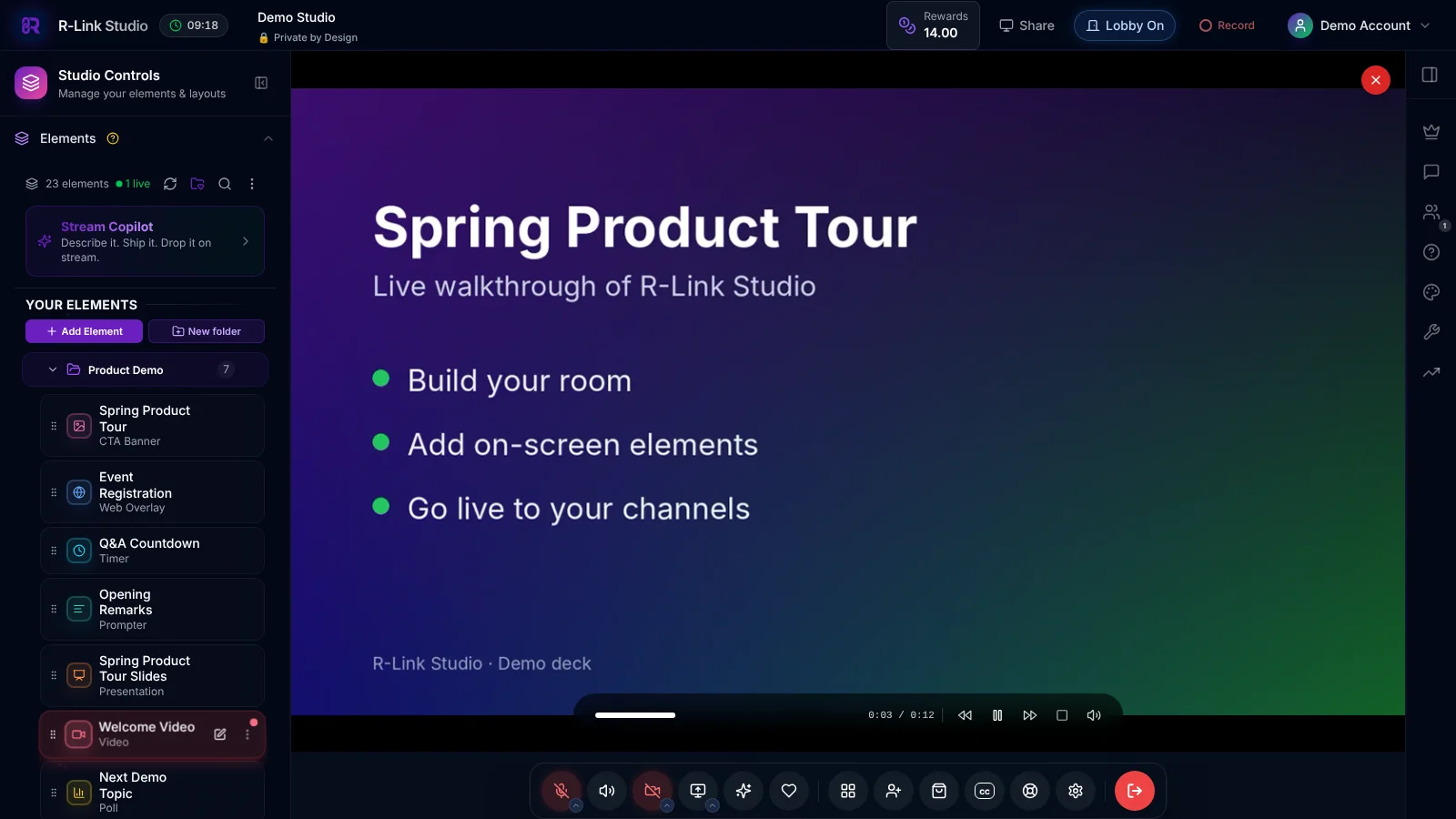The height and width of the screenshot is (819, 1456).
Task: Open the participants panel icon
Action: 1431,212
